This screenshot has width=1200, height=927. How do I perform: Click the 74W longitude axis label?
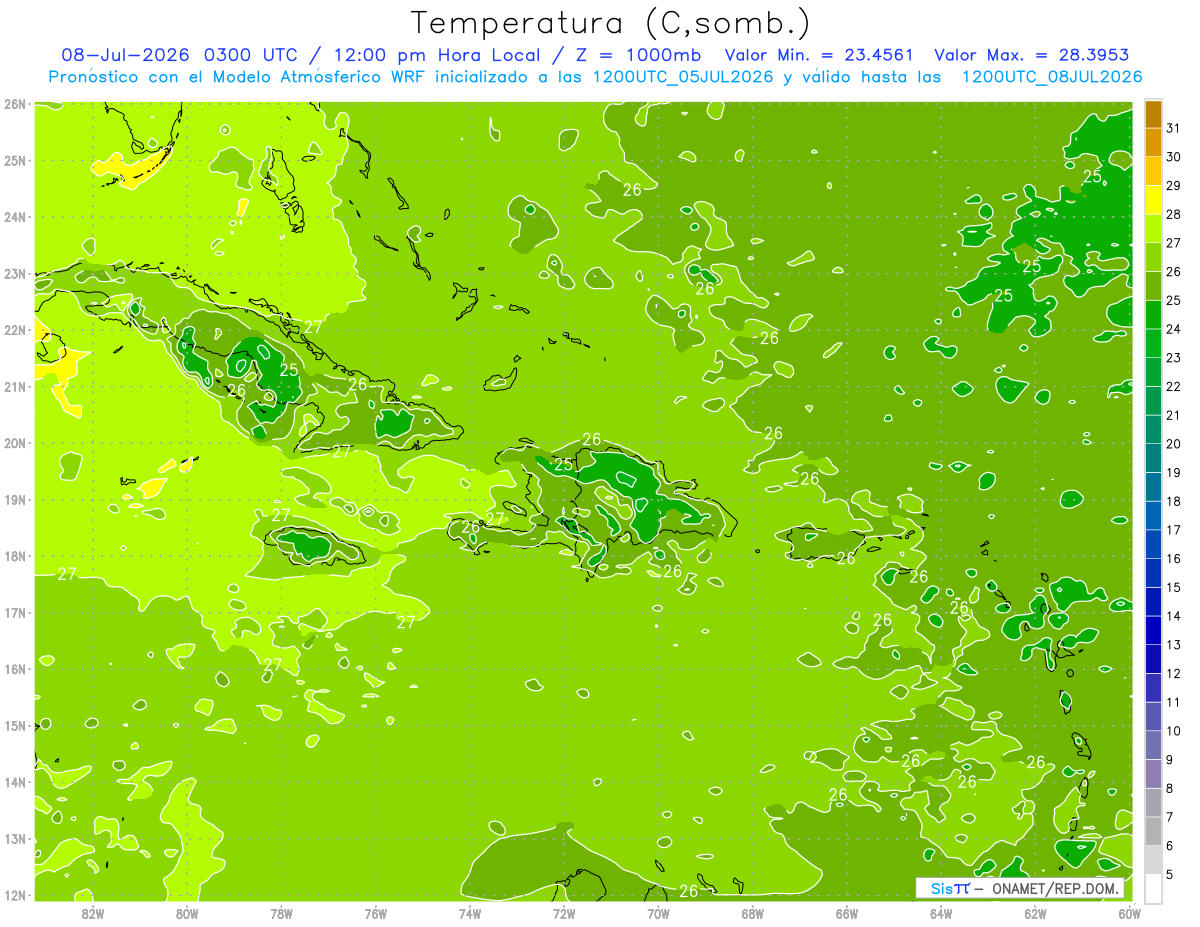(x=470, y=913)
